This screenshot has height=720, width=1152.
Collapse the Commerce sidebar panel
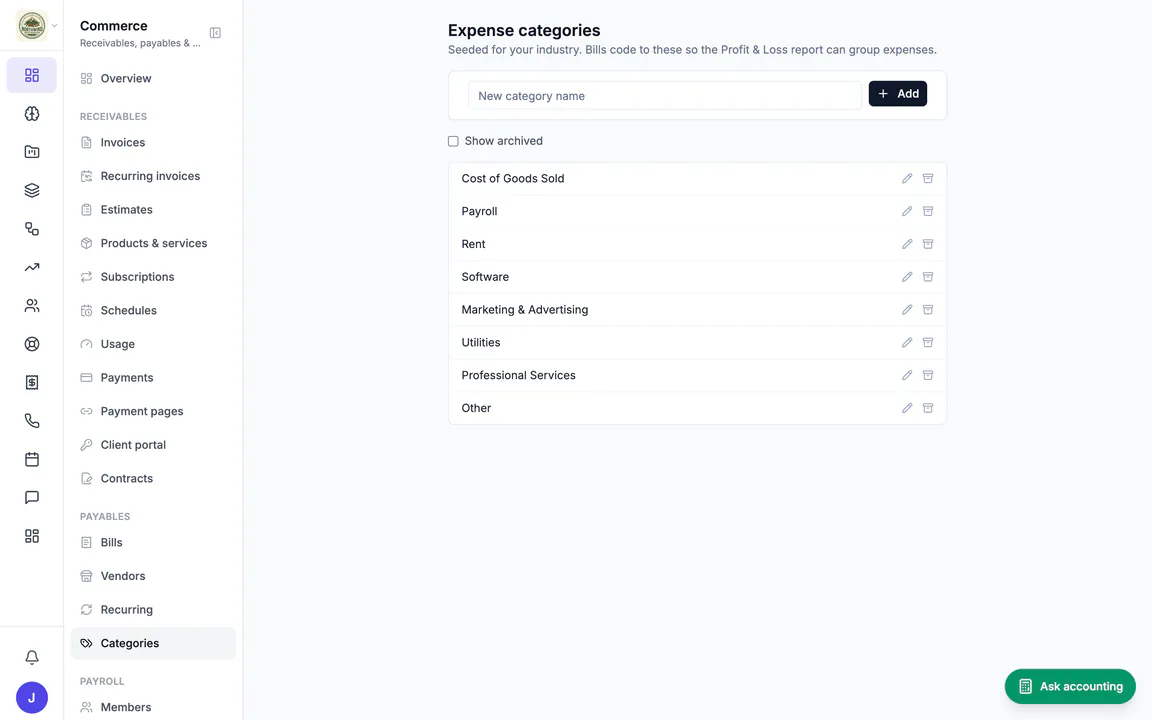(215, 33)
